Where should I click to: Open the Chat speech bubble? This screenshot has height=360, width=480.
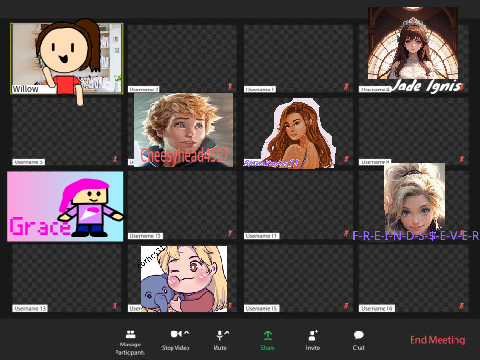coord(359,335)
